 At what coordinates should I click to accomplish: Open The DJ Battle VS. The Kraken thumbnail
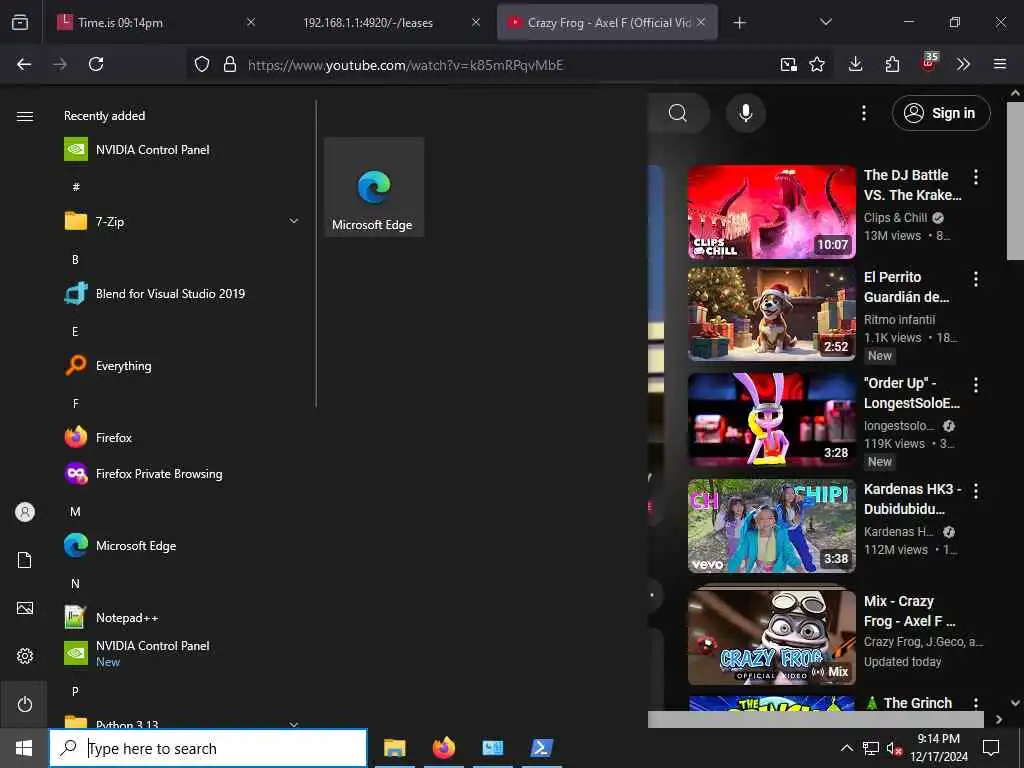coord(771,212)
